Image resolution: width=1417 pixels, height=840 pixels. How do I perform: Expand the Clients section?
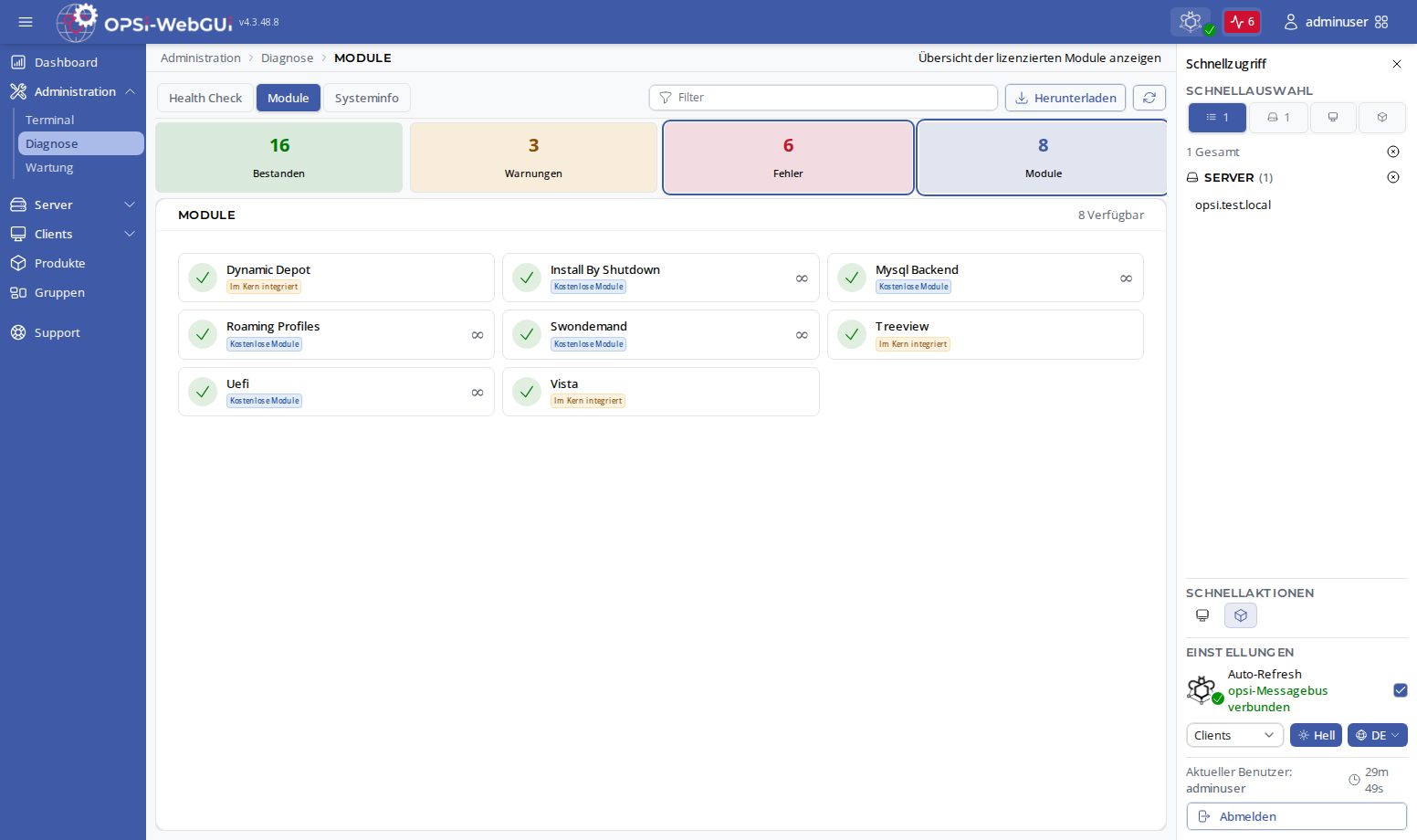pos(73,234)
